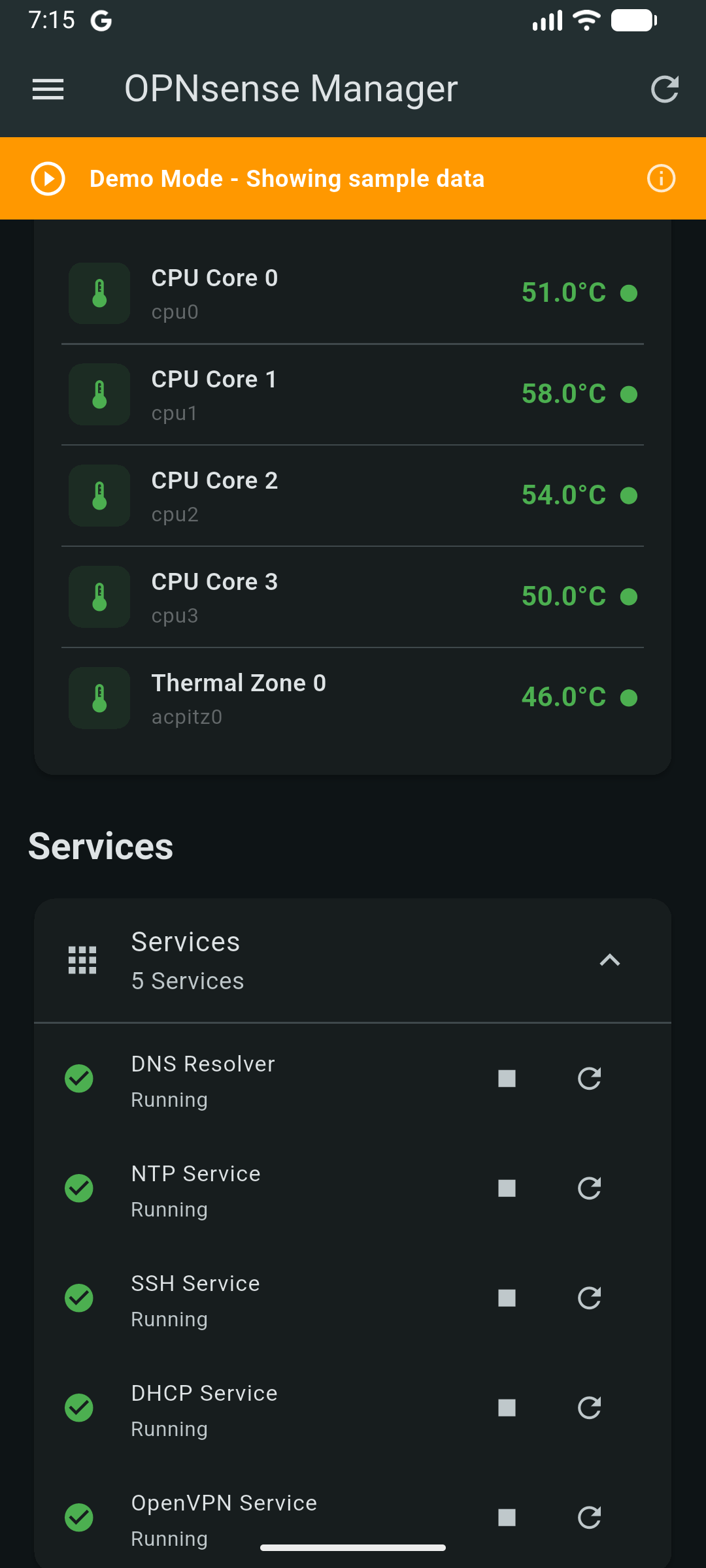Tap DHCP Service green running checkmark

79,1408
